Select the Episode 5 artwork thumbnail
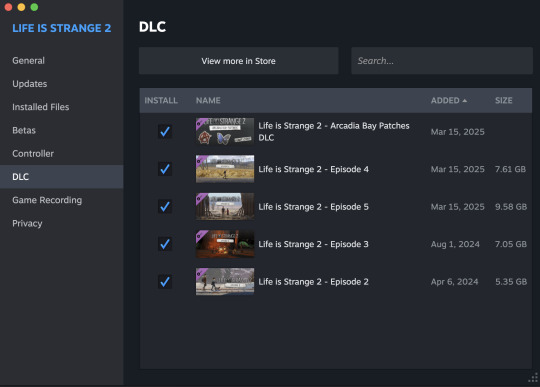 tap(225, 207)
